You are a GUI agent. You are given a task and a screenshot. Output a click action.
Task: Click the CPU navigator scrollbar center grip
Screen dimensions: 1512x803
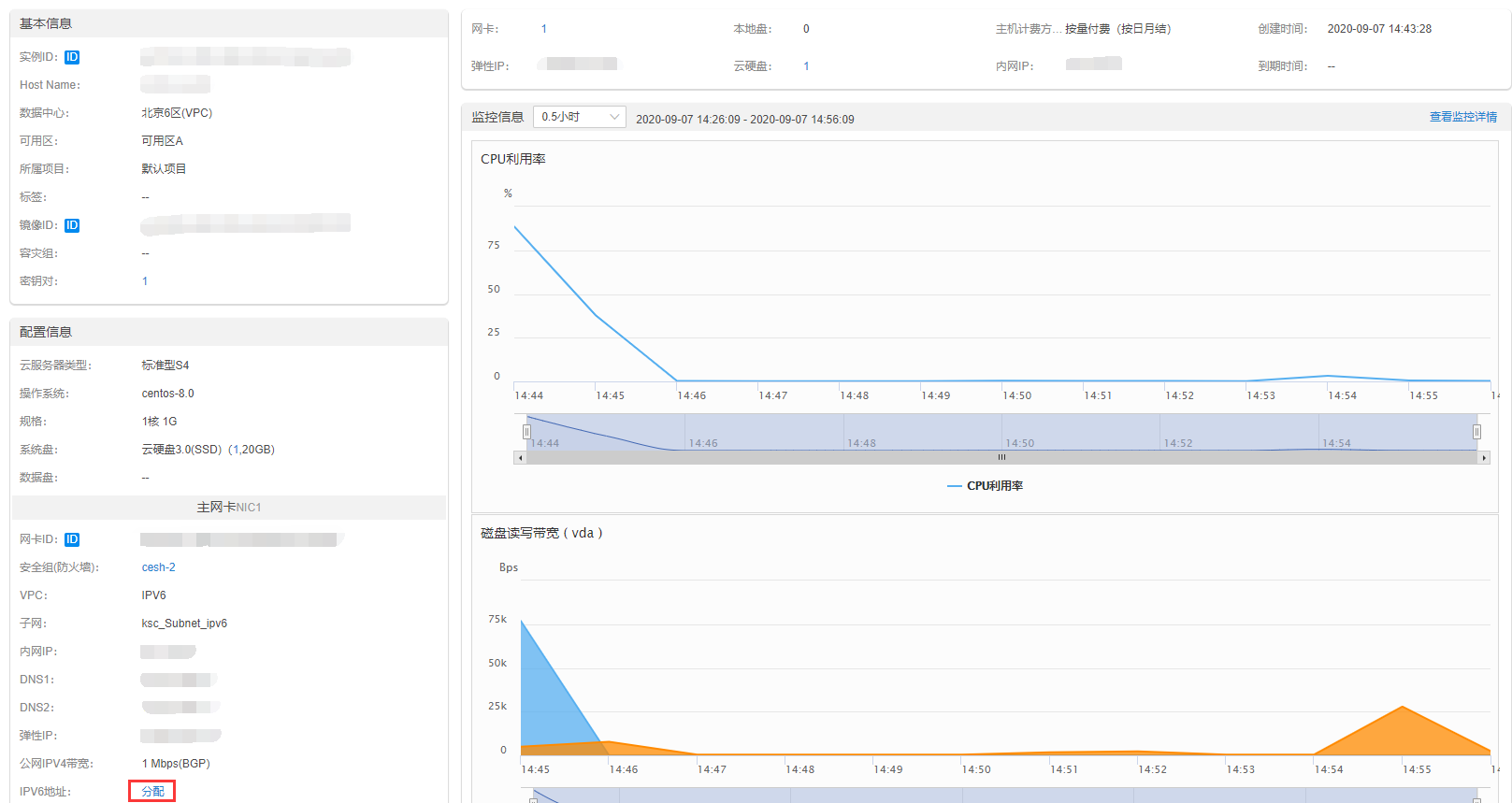(1001, 458)
